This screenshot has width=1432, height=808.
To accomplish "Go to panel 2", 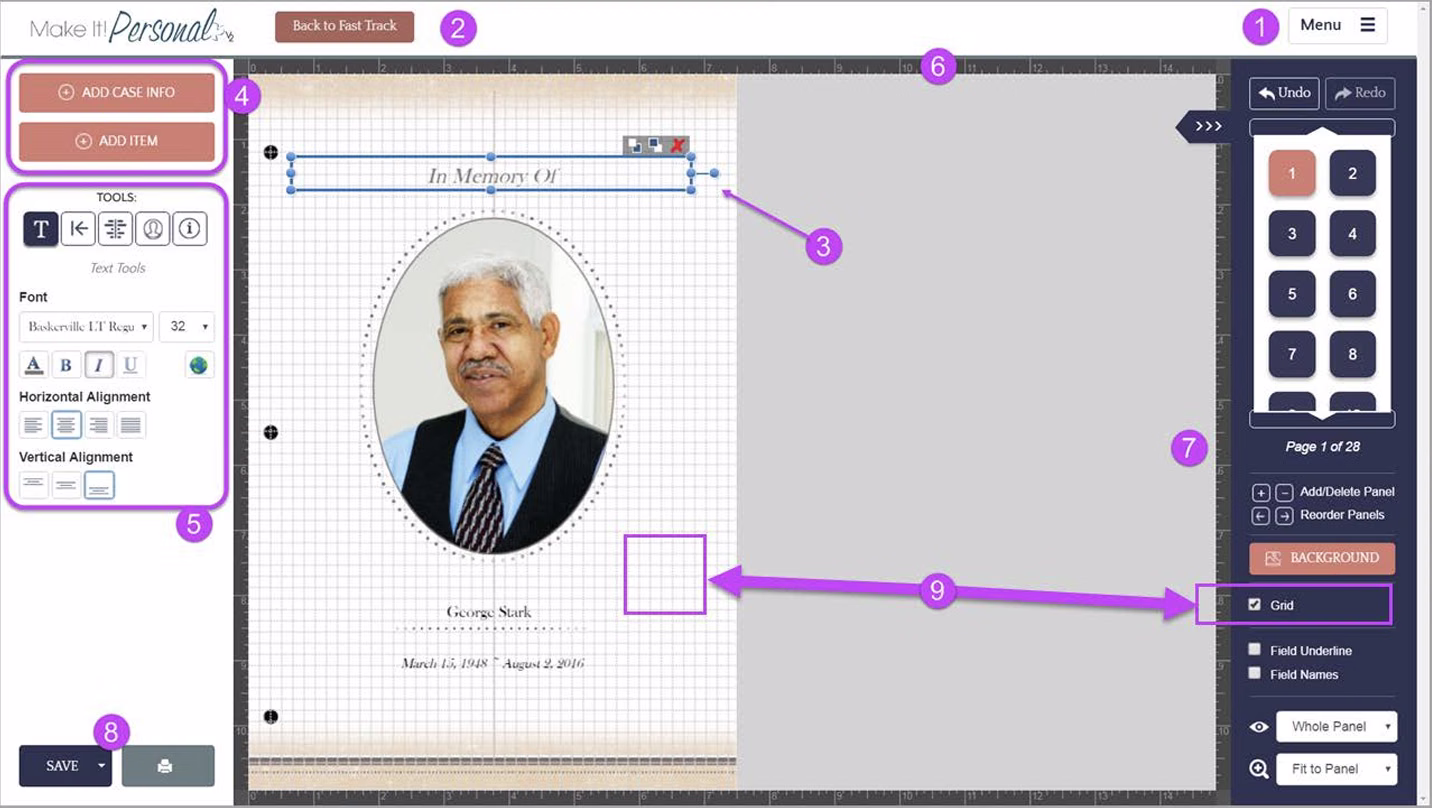I will [1353, 173].
